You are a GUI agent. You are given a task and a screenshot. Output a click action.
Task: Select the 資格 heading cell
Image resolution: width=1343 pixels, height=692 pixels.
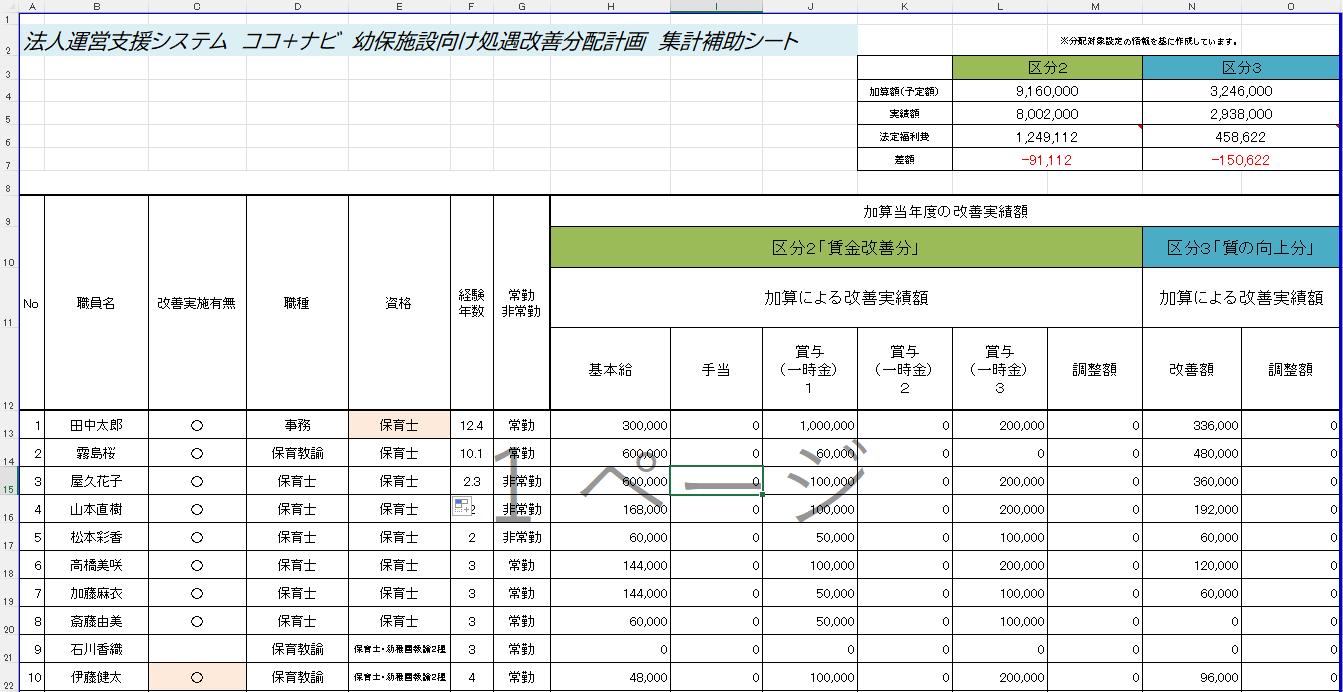[x=399, y=303]
